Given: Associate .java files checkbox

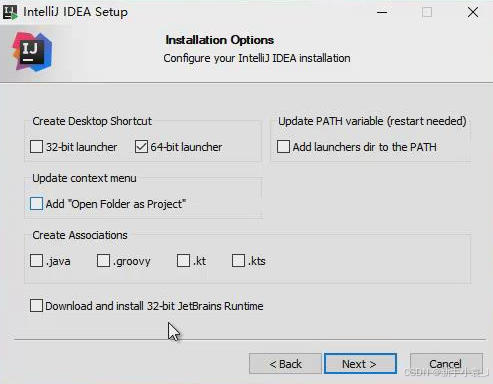Looking at the screenshot, I should (x=36, y=261).
